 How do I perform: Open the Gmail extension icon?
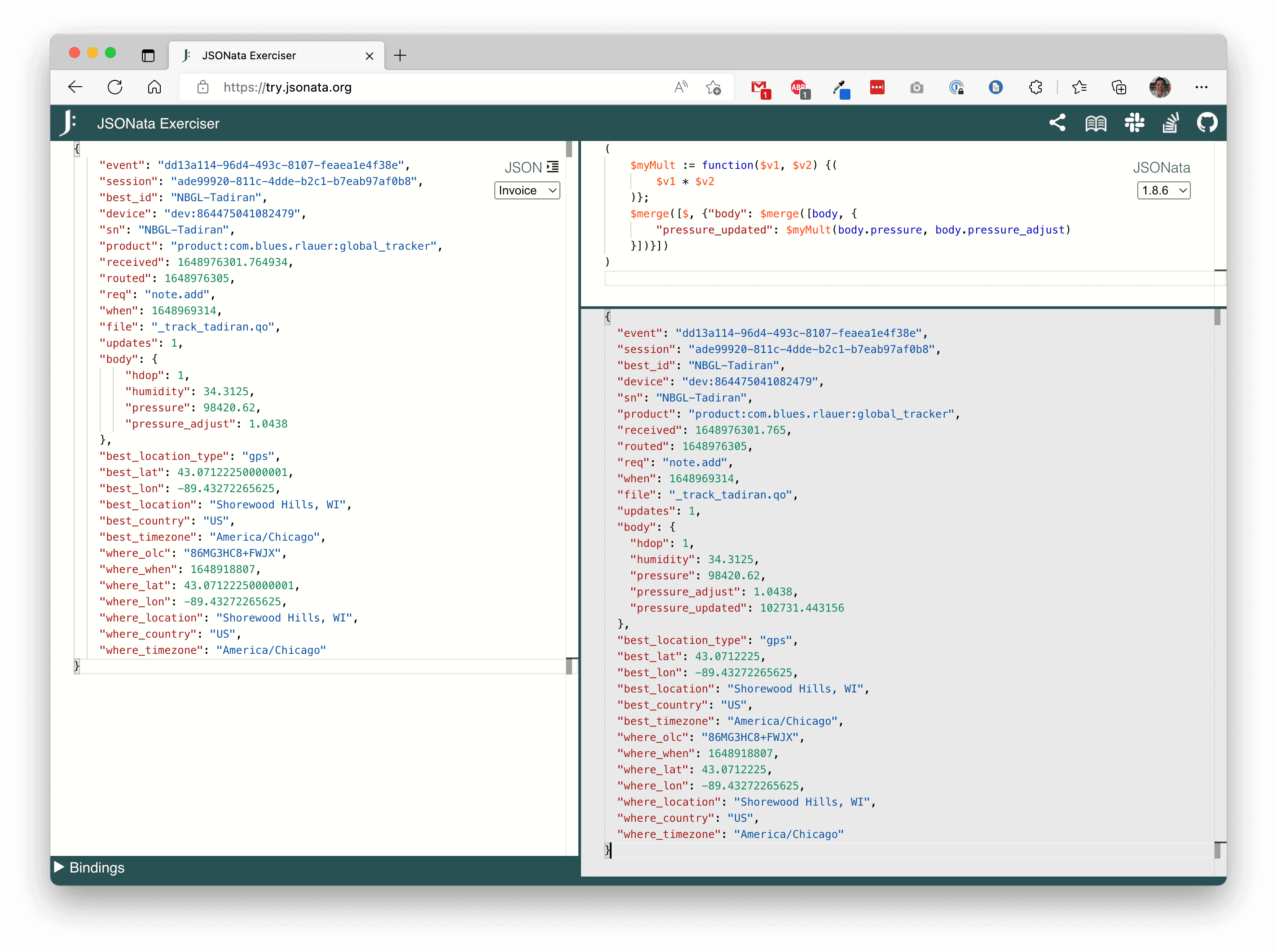[761, 89]
